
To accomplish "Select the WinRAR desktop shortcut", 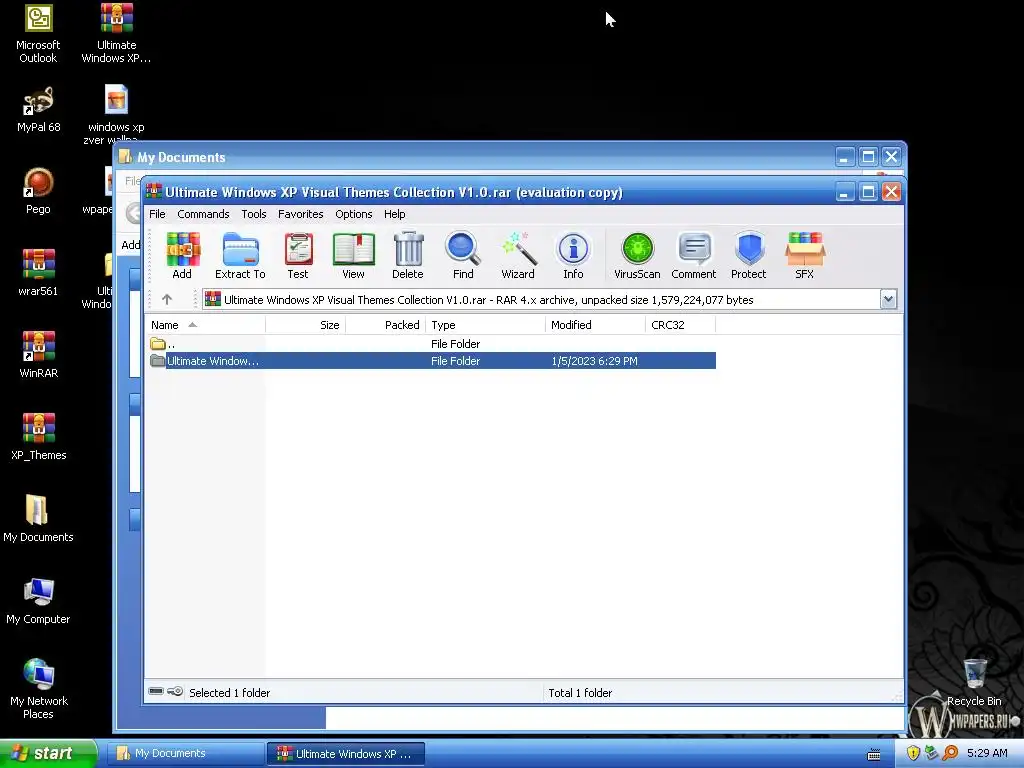I will 39,355.
